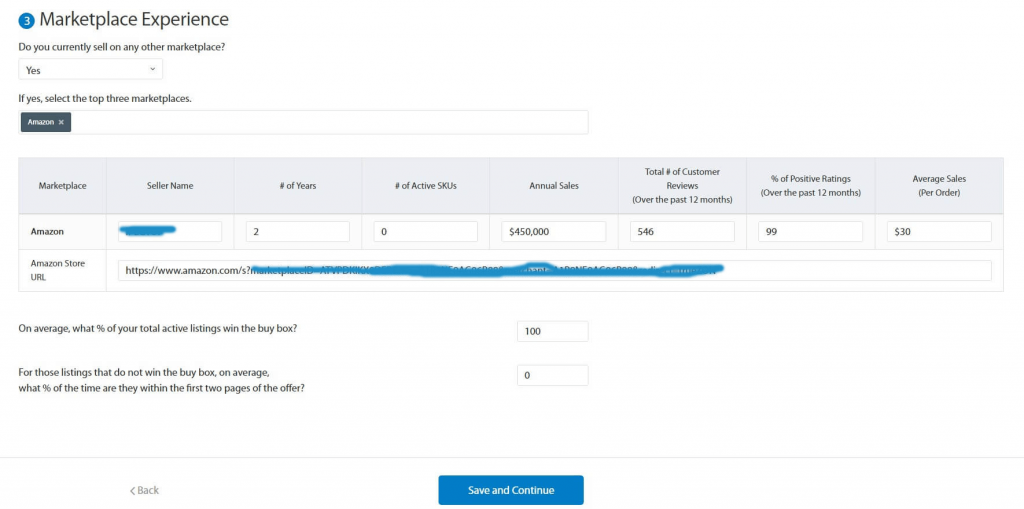This screenshot has width=1024, height=509.
Task: Select the step 3 circle icon
Action: click(x=26, y=21)
